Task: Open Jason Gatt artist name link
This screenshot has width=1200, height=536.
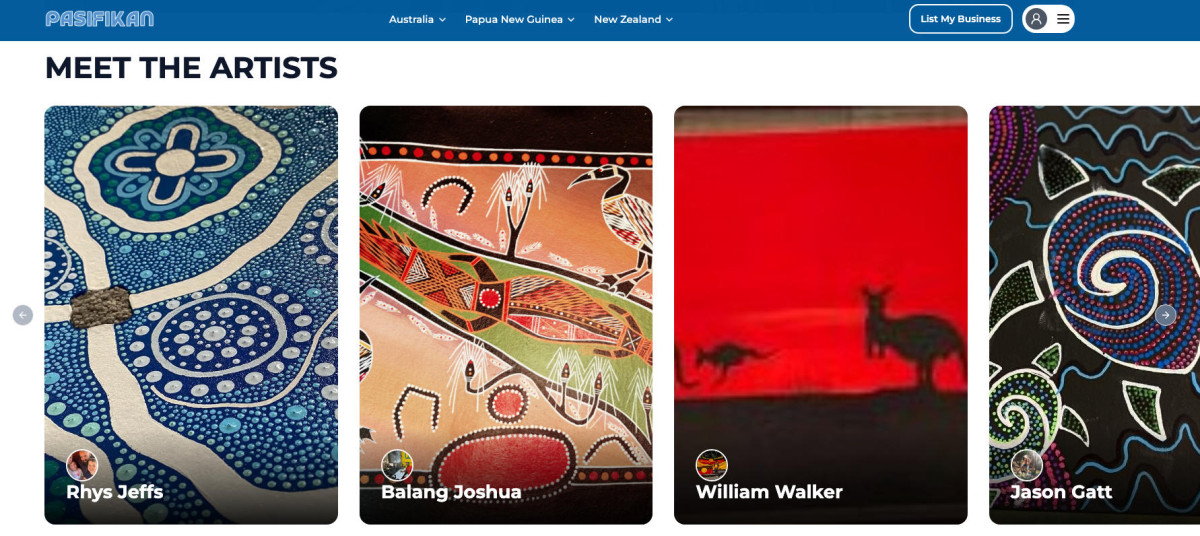Action: (1061, 492)
